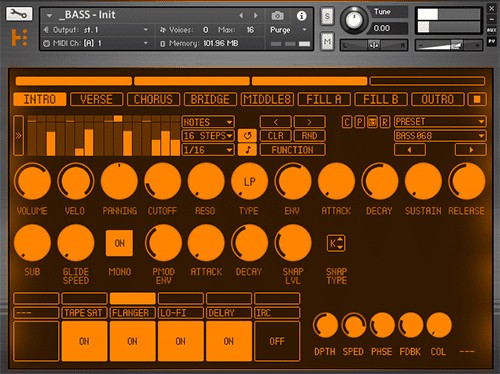This screenshot has height=374, width=500.
Task: Click the FUNCTION button
Action: [292, 150]
